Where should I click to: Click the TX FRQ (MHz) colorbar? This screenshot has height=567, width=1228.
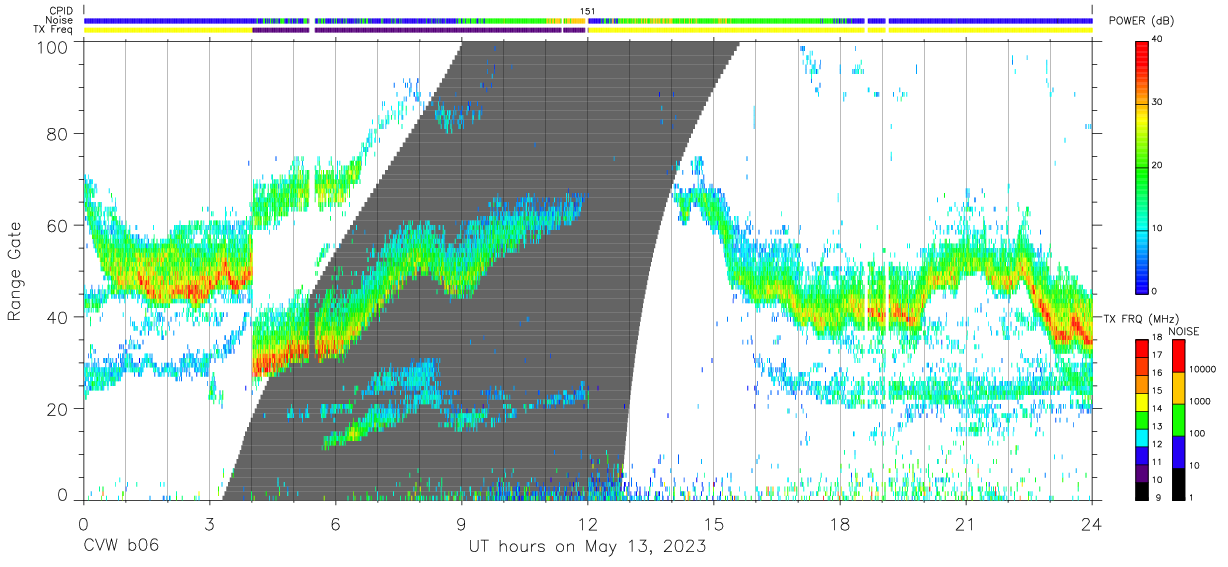pyautogui.click(x=1142, y=418)
